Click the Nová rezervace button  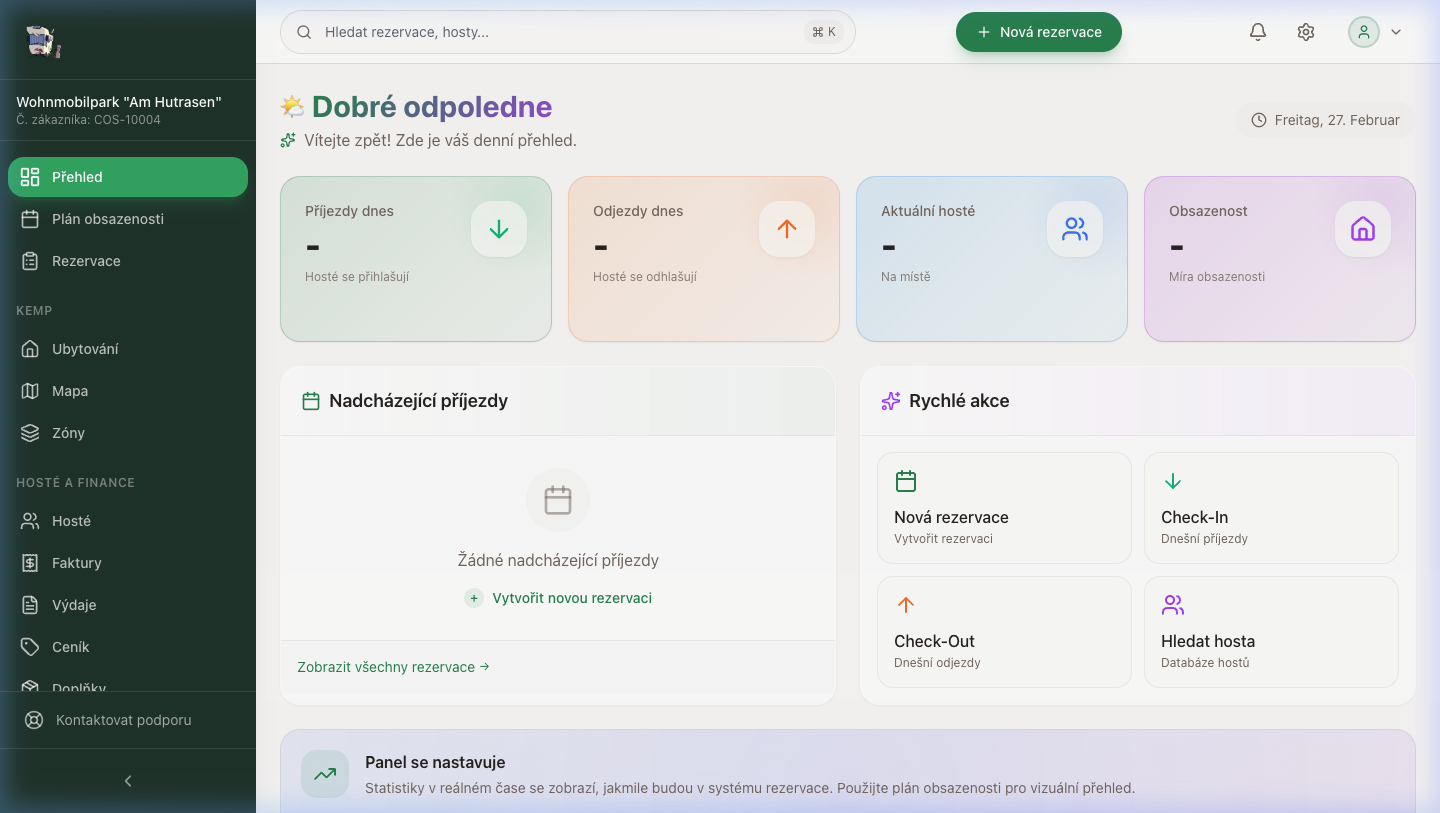pyautogui.click(x=1038, y=31)
